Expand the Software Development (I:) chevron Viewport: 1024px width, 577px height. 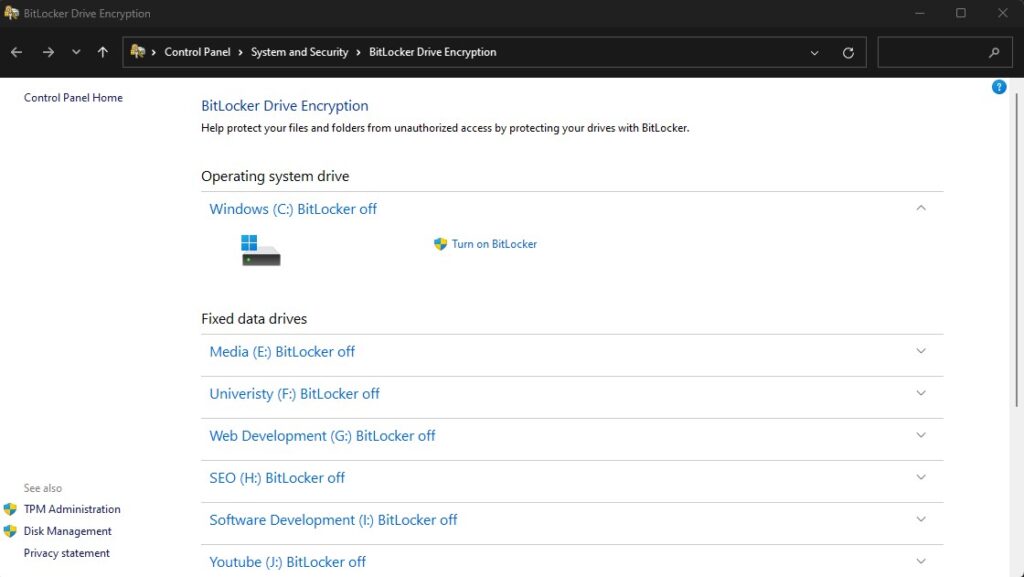pyautogui.click(x=921, y=520)
